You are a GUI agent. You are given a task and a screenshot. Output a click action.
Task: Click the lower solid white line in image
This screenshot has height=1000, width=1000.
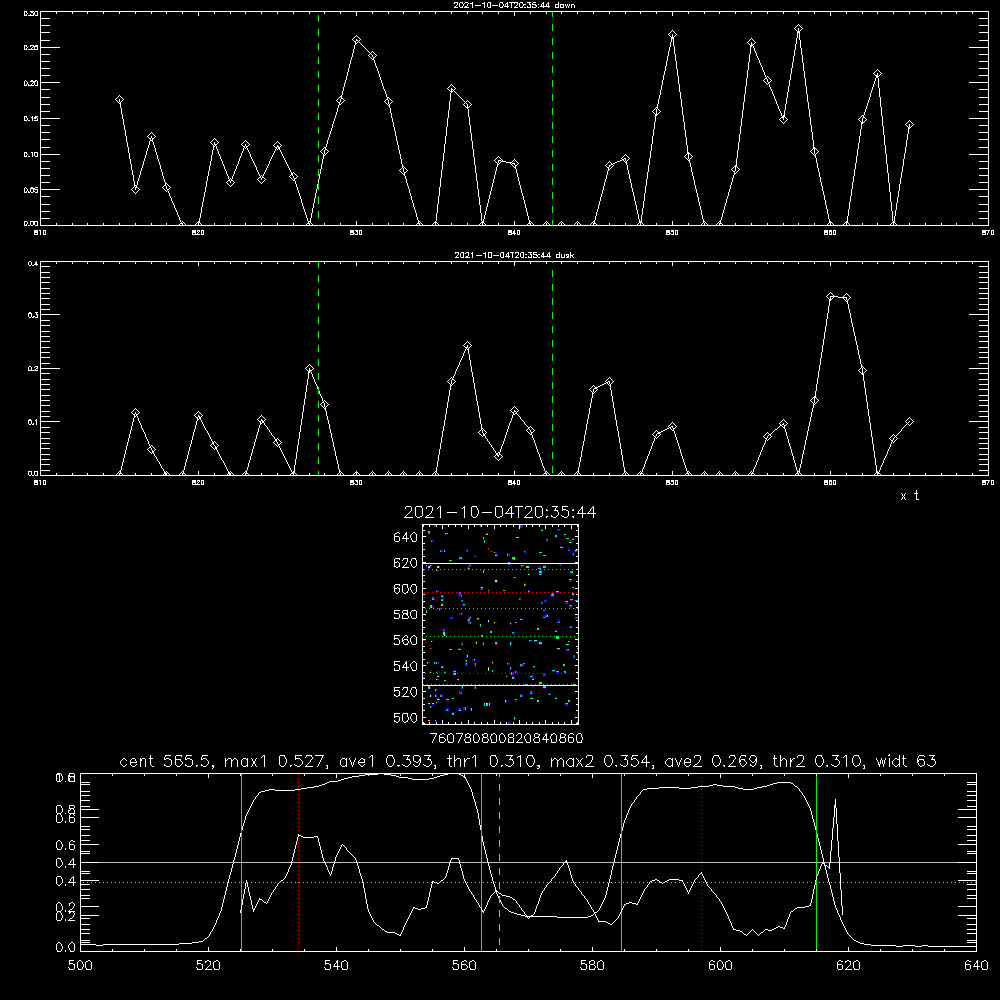click(x=500, y=685)
